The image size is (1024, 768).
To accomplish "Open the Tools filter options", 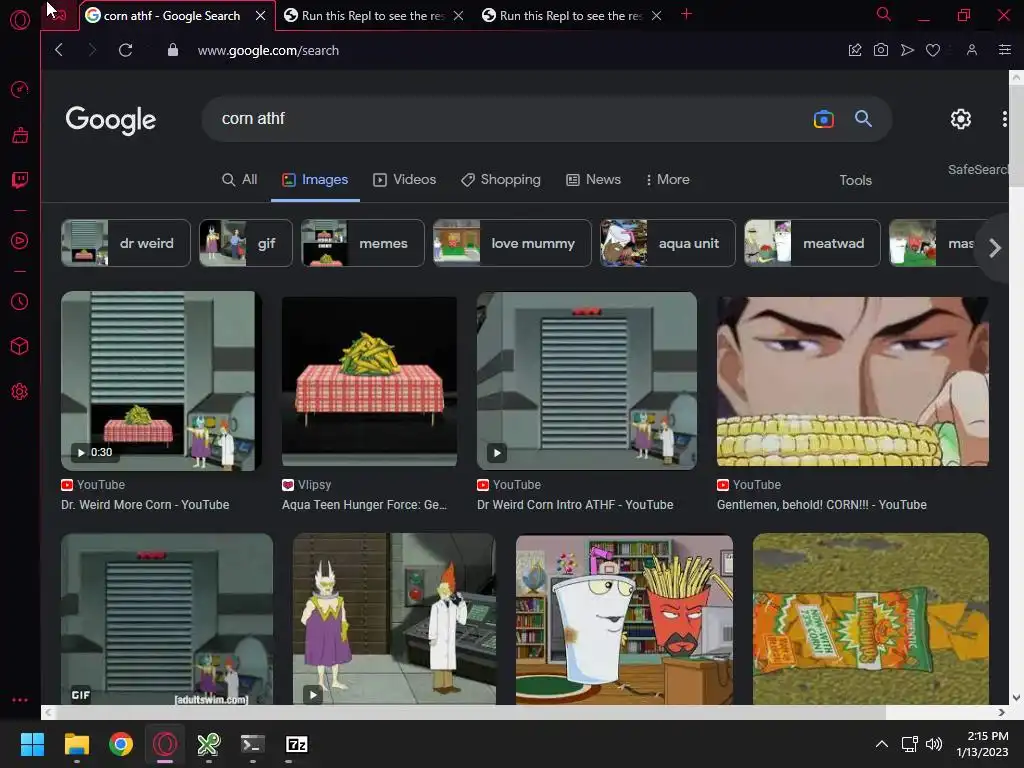I will tap(855, 180).
